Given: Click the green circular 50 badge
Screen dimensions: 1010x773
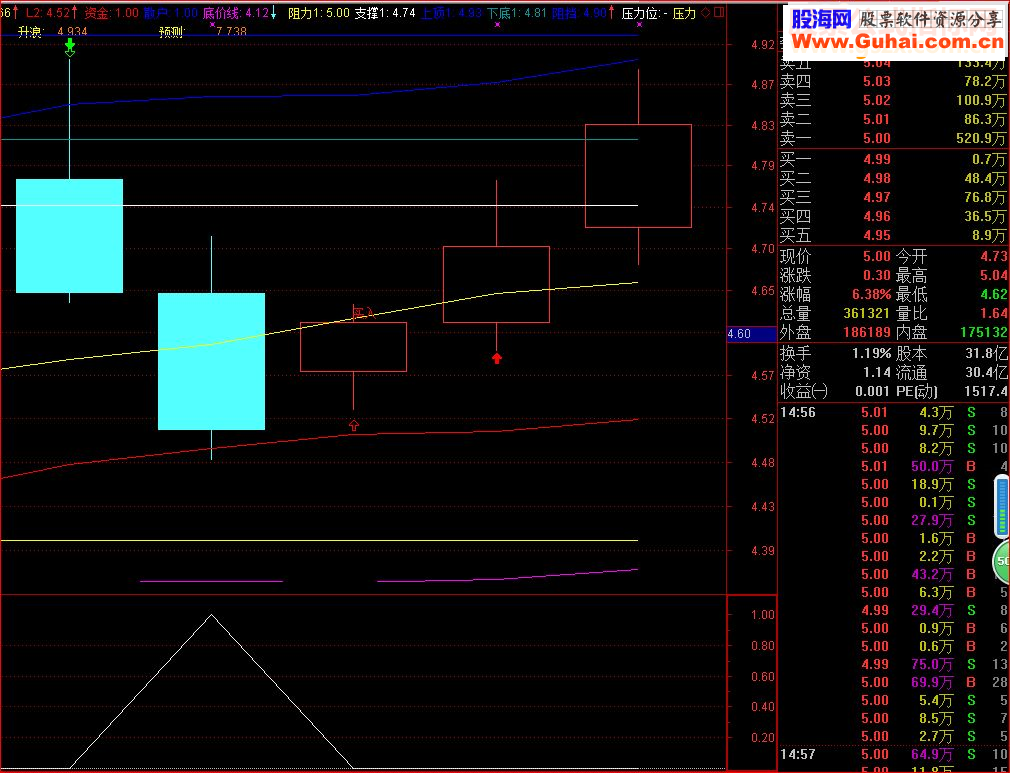Looking at the screenshot, I should pyautogui.click(x=1002, y=561).
